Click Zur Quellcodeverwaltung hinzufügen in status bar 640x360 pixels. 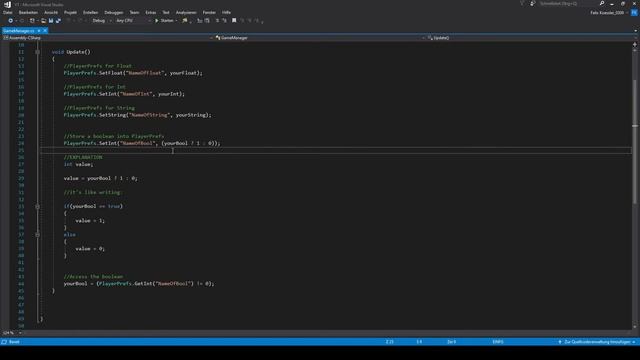[x=597, y=342]
